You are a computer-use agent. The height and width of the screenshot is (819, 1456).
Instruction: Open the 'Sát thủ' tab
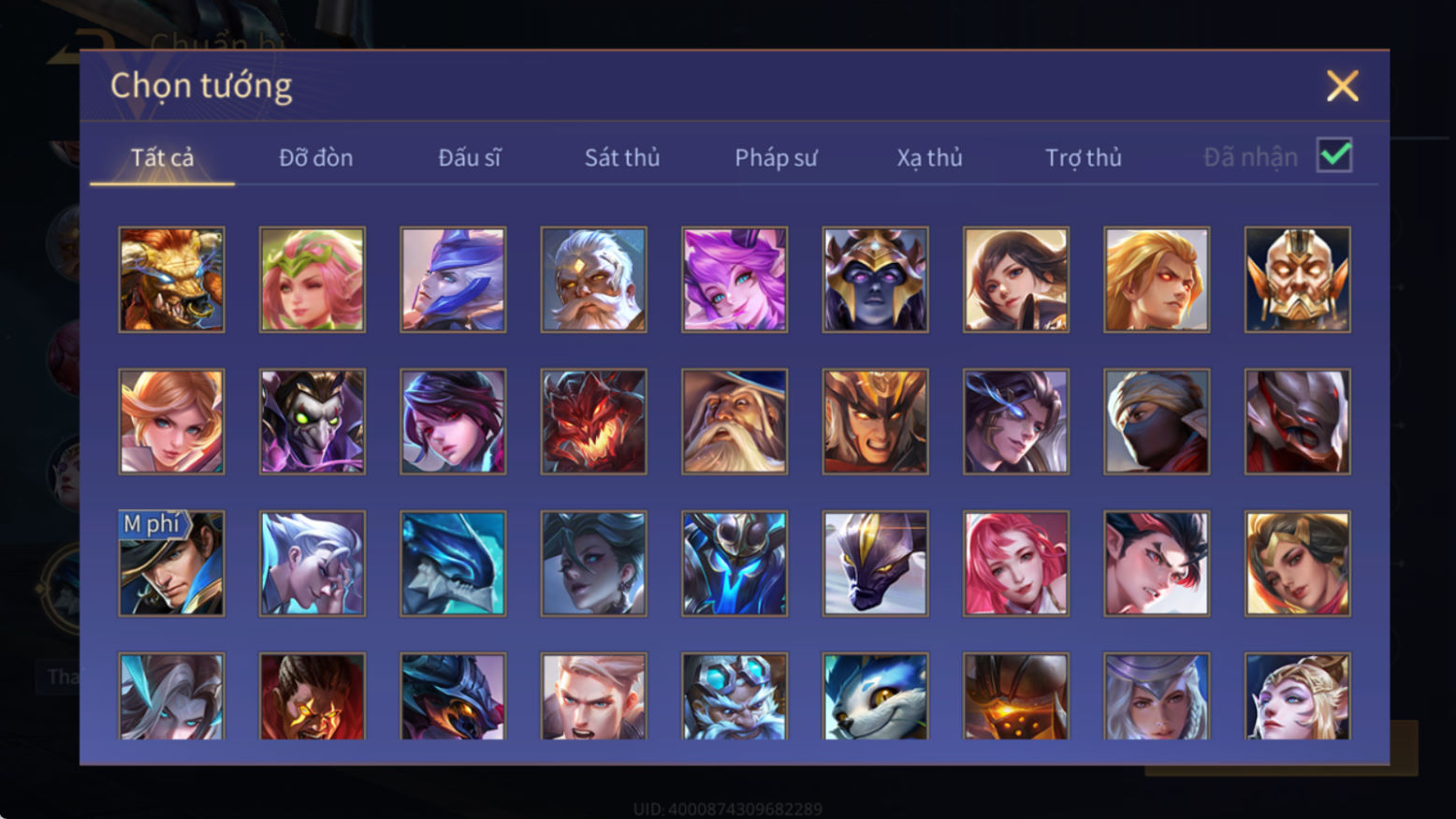622,157
